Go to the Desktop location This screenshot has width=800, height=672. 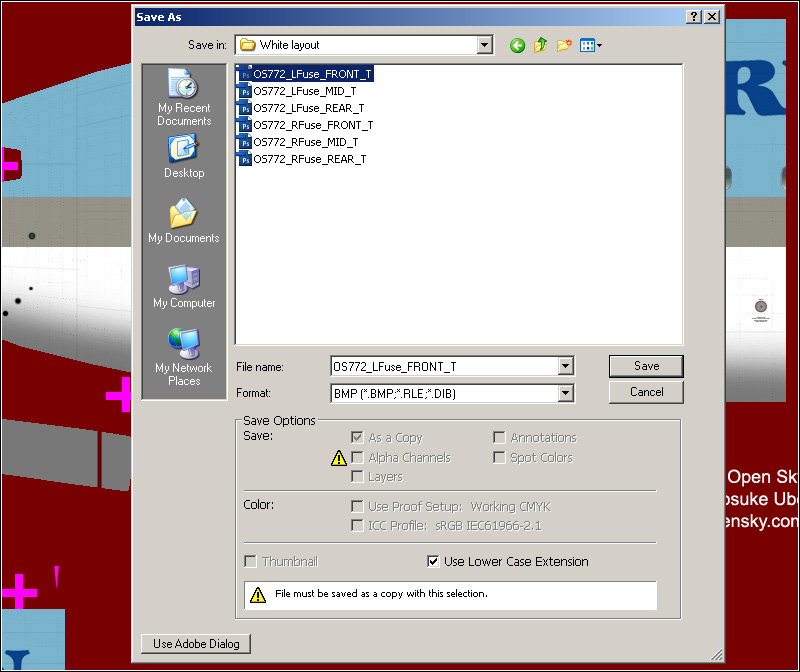184,156
